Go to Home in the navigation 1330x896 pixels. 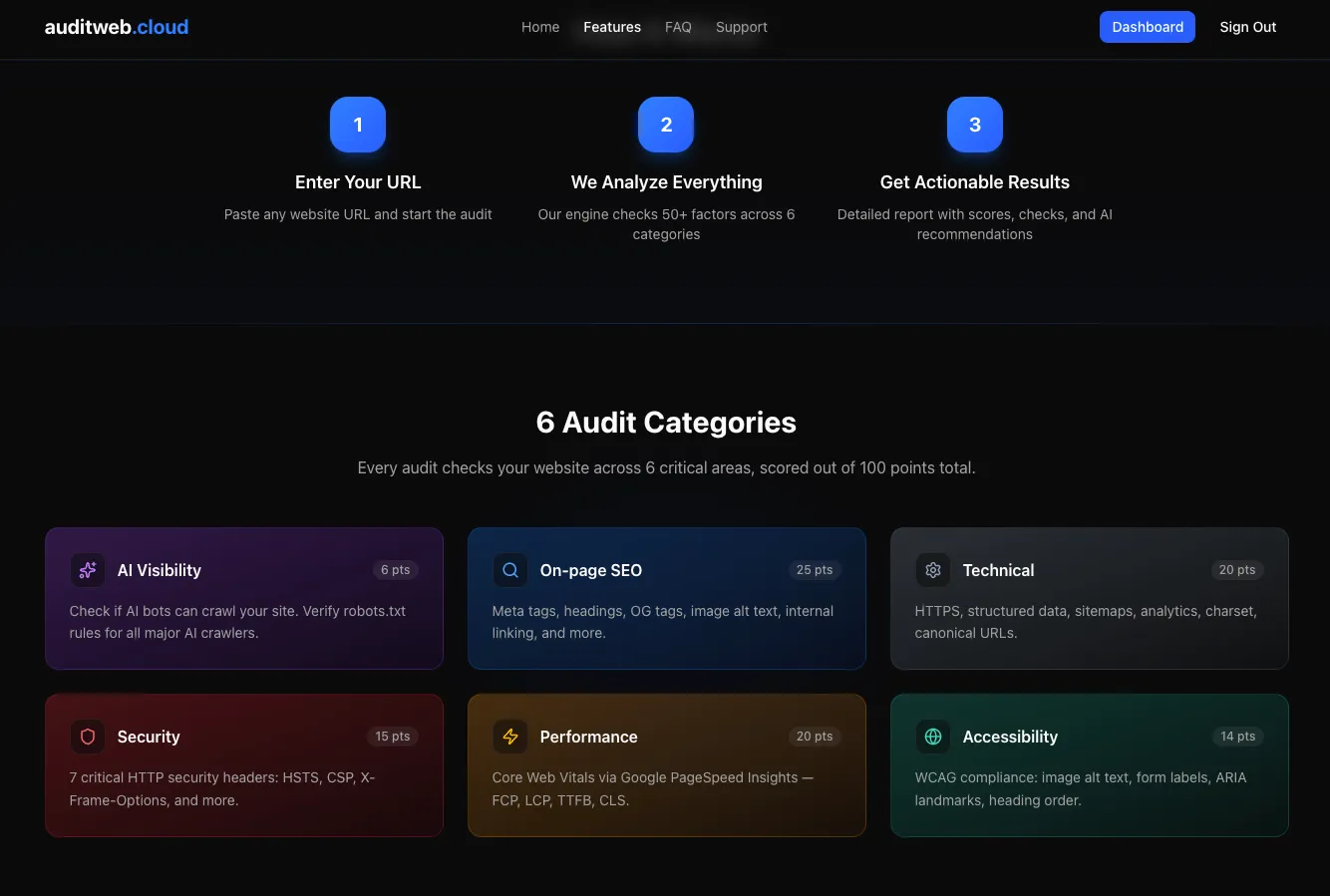tap(540, 27)
